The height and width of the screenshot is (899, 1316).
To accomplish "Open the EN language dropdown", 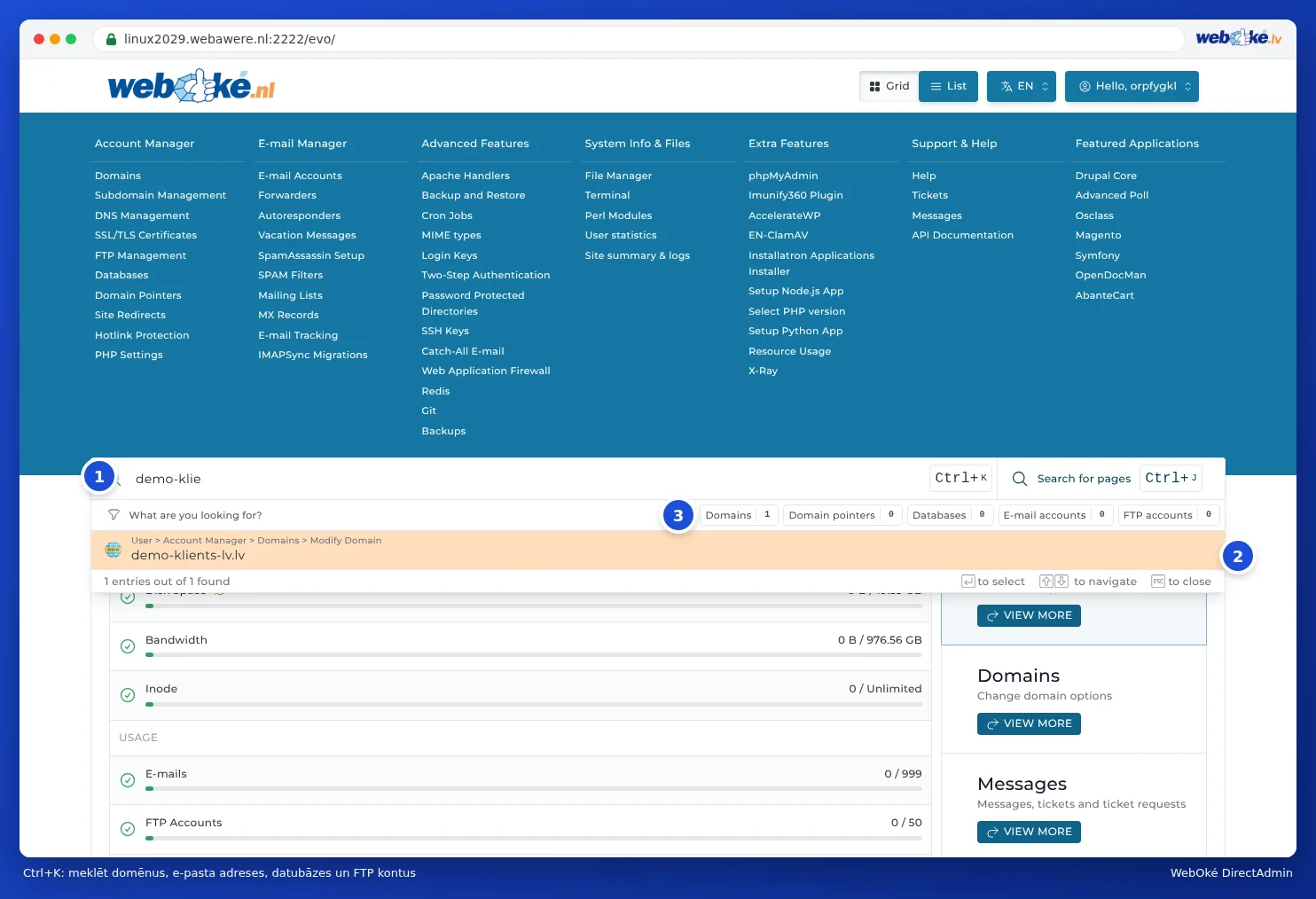I will [x=1022, y=86].
